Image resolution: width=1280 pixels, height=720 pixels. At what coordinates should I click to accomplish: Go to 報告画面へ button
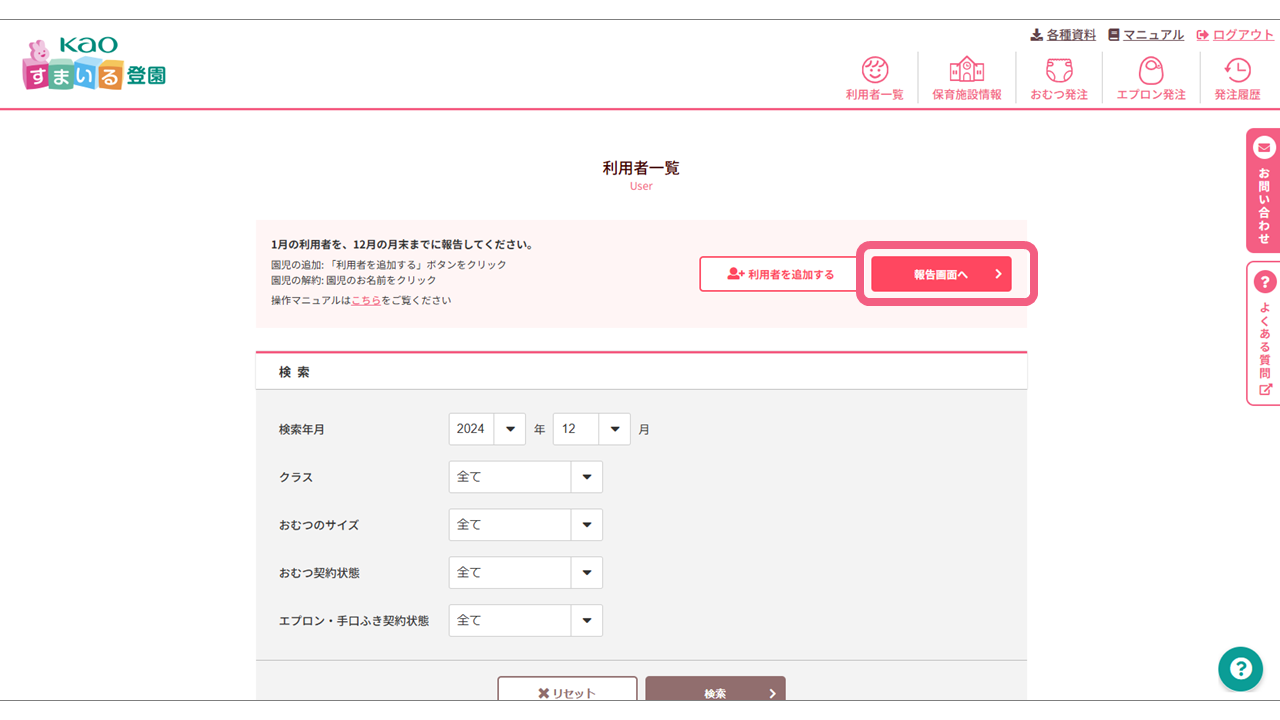[x=941, y=274]
